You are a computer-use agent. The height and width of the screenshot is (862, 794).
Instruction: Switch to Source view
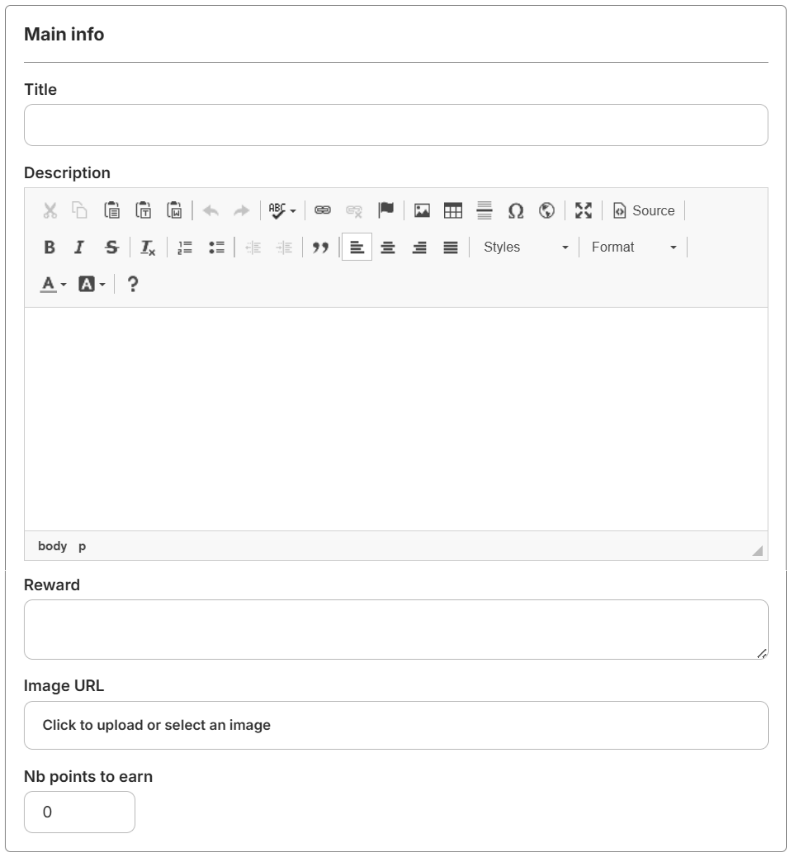[x=644, y=211]
